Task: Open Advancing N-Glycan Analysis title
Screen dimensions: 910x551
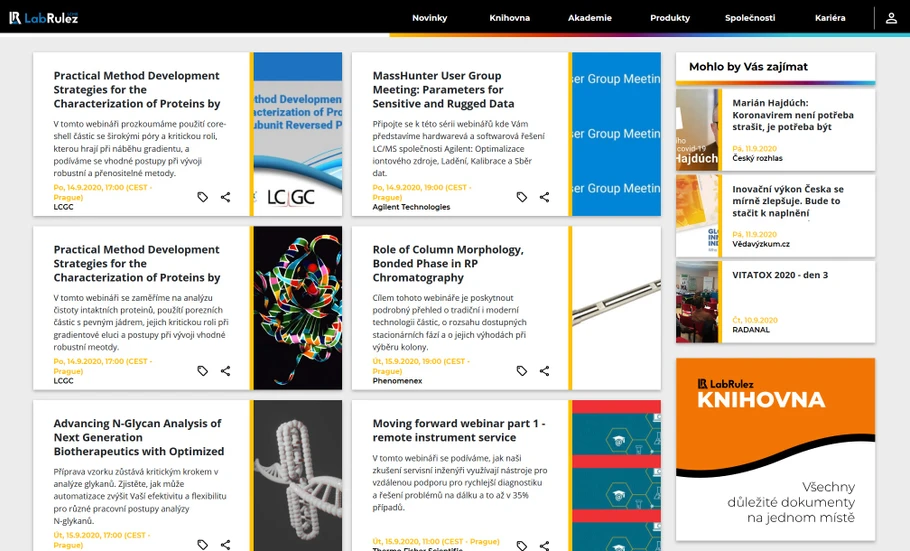Action: tap(139, 437)
